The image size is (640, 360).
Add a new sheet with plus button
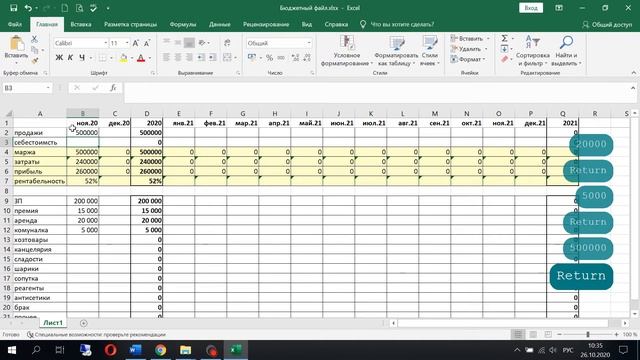[x=84, y=323]
